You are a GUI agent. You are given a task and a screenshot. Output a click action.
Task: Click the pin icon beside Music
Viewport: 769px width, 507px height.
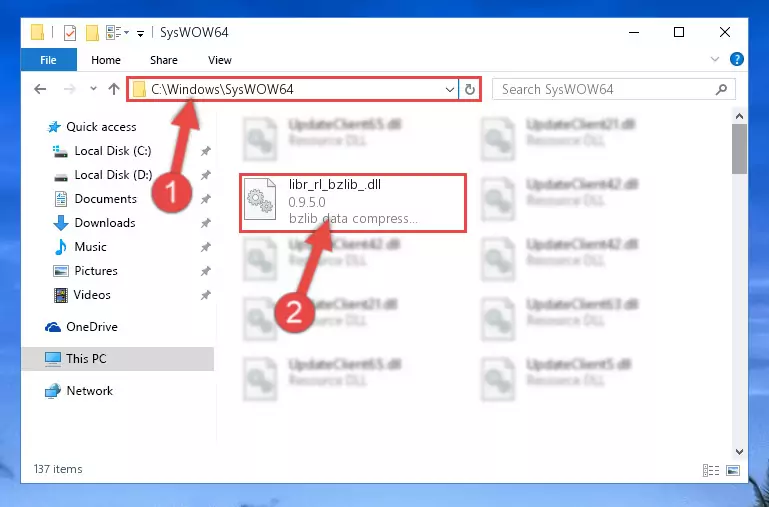tap(205, 248)
